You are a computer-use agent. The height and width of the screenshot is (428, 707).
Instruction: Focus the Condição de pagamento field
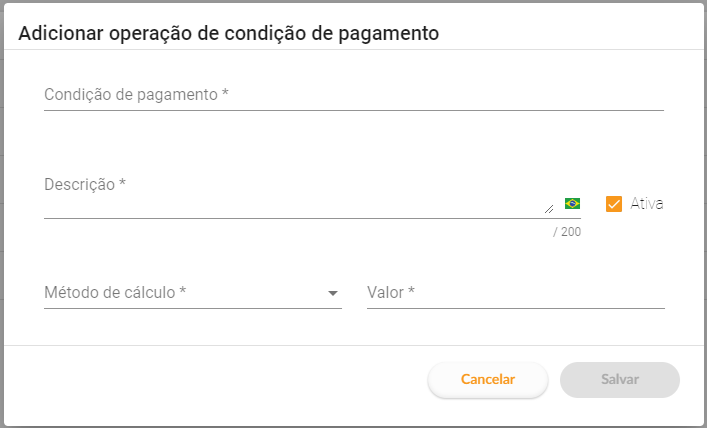coord(353,94)
